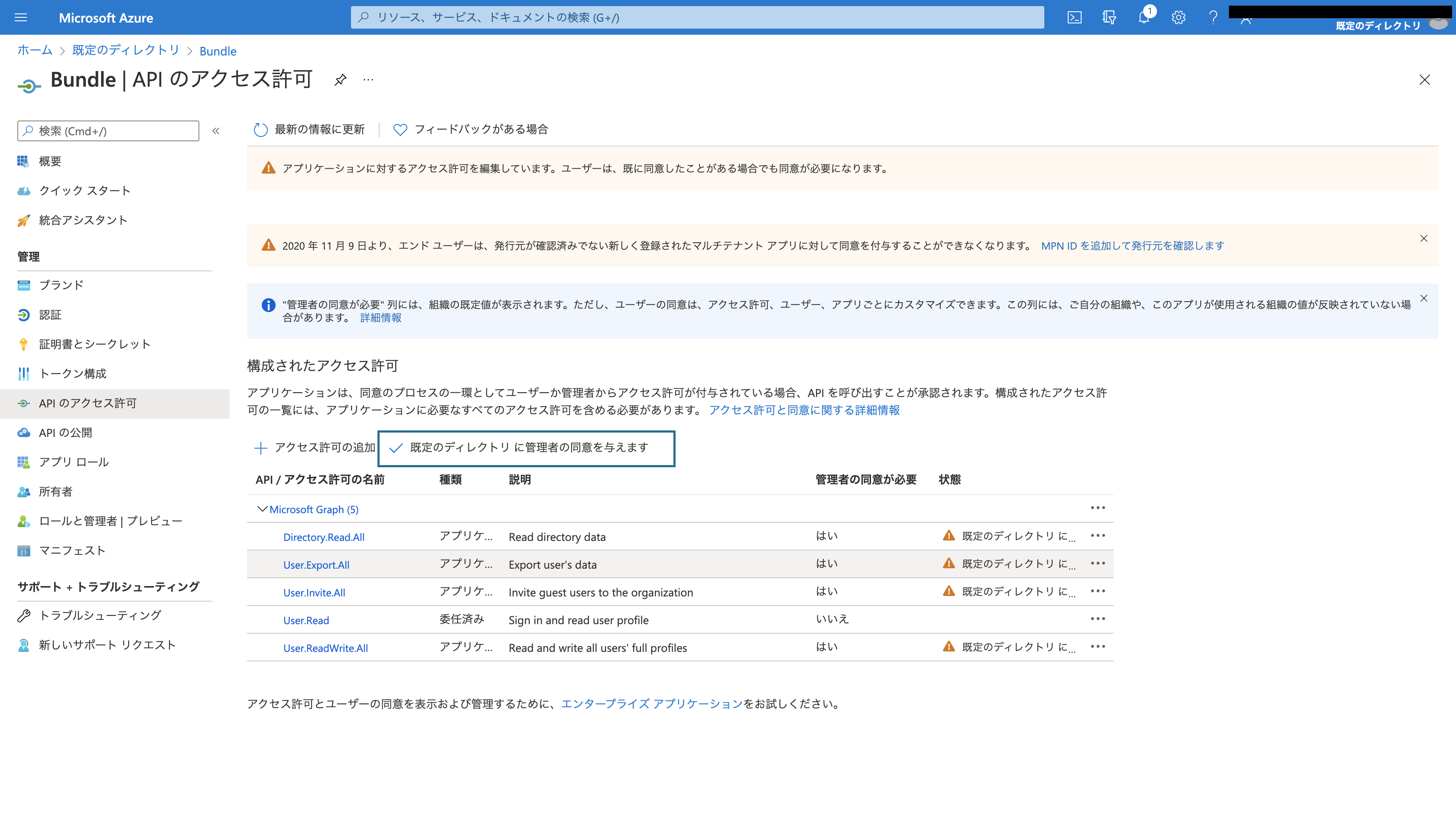Image resolution: width=1456 pixels, height=814 pixels.
Task: Focus the sidebar 検索 (Cmd+/) field
Action: point(108,130)
